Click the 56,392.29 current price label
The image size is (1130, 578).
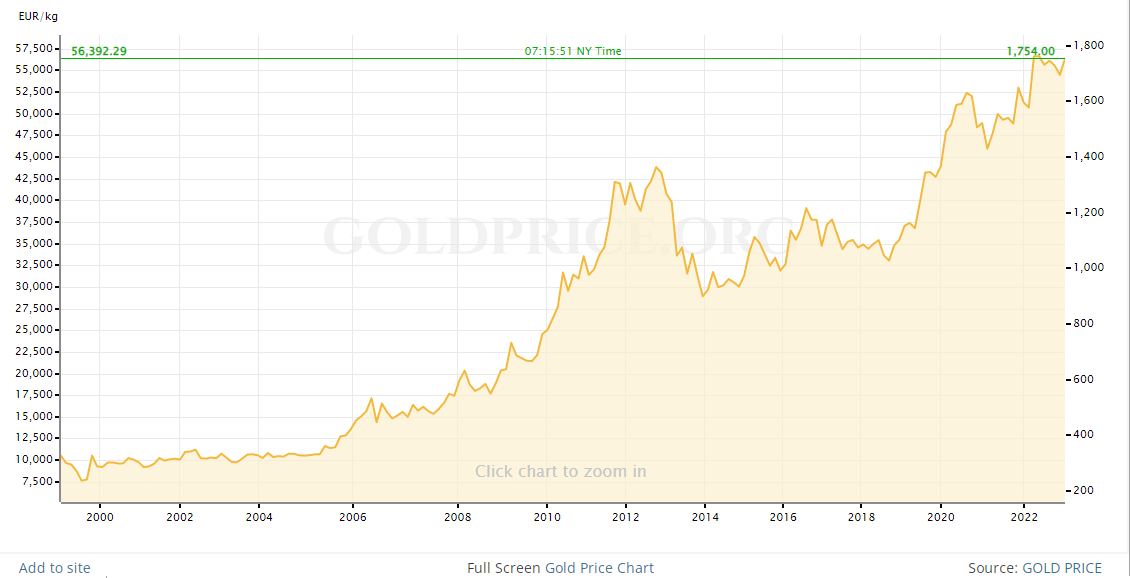click(x=99, y=51)
